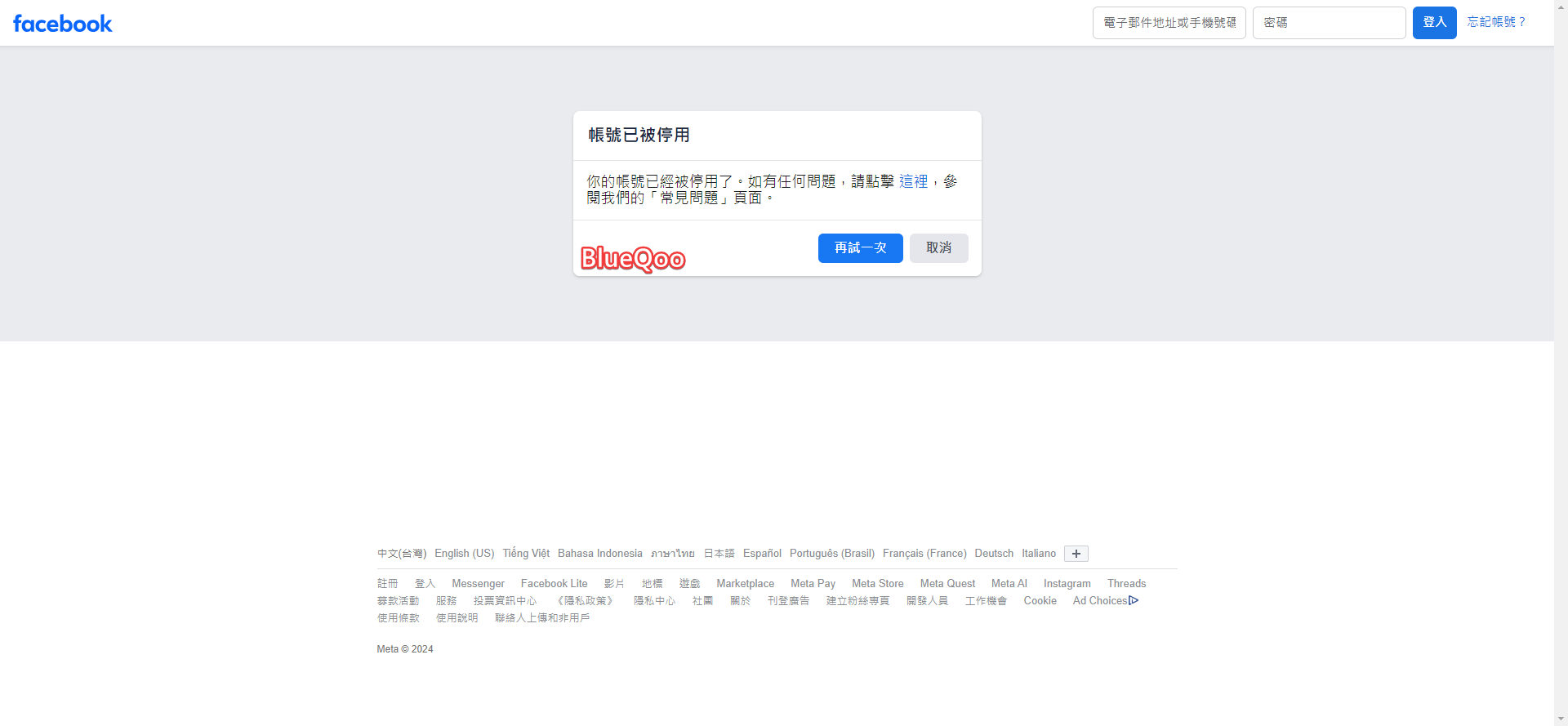This screenshot has height=726, width=1568.
Task: Click the 再試一次 retry button
Action: (860, 248)
